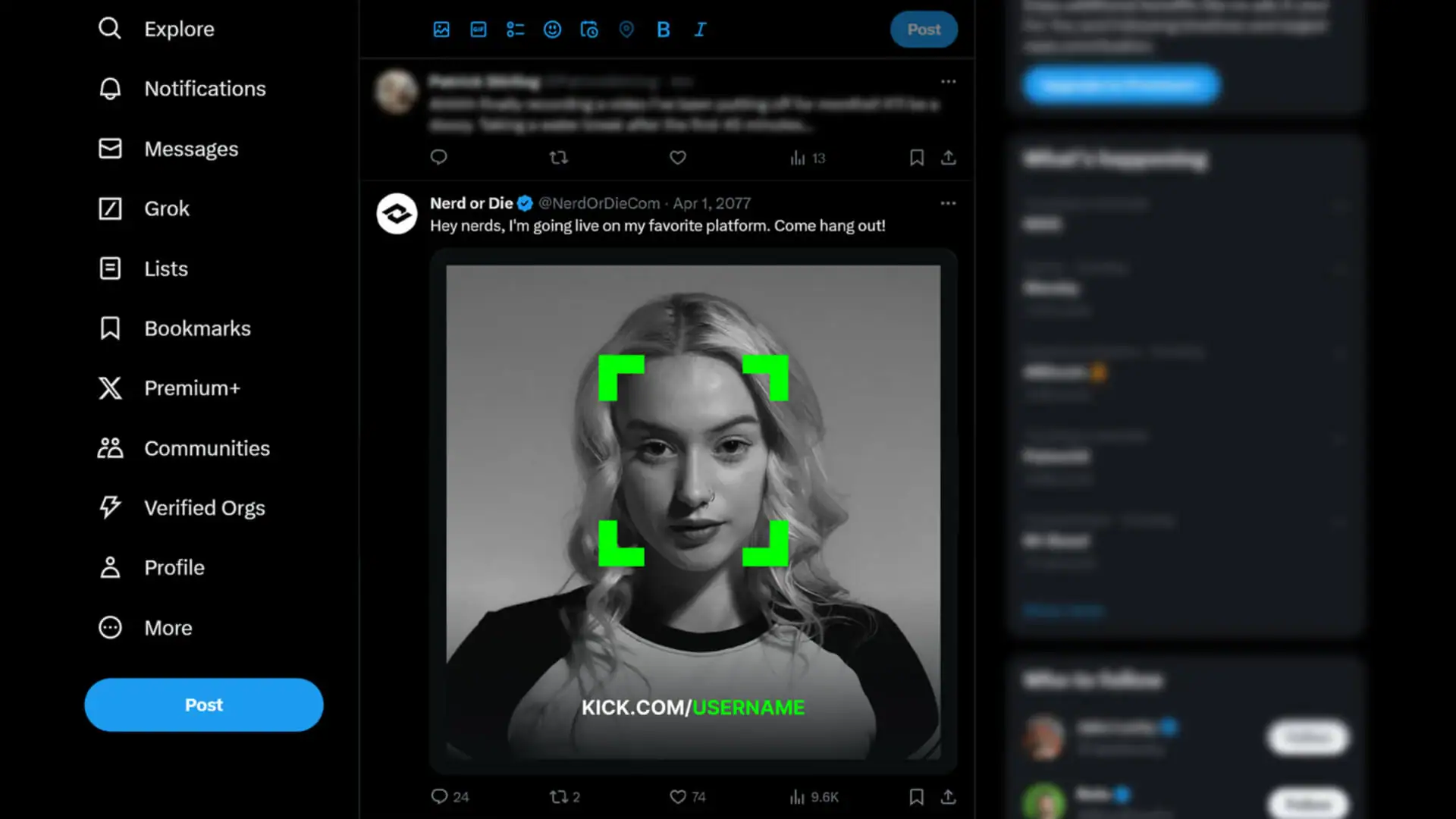Go to Messages menu label
This screenshot has height=819, width=1456.
click(191, 149)
